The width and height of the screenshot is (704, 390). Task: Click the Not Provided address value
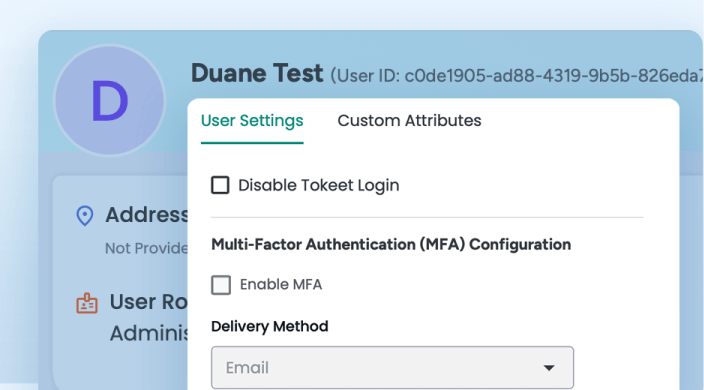(146, 248)
